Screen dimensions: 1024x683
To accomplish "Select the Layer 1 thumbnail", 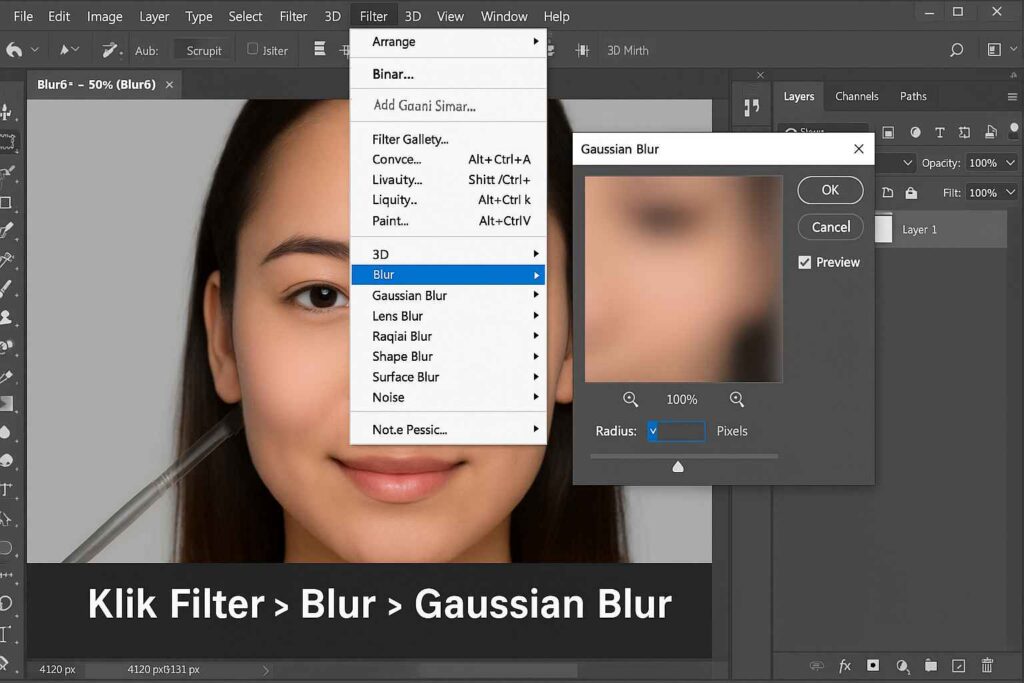I will [x=883, y=229].
